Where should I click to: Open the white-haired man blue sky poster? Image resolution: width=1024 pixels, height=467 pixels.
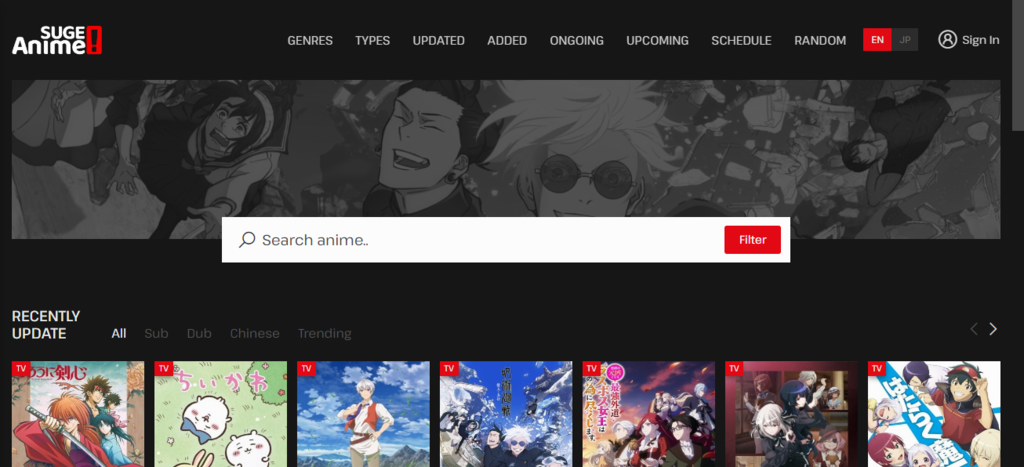pos(363,414)
